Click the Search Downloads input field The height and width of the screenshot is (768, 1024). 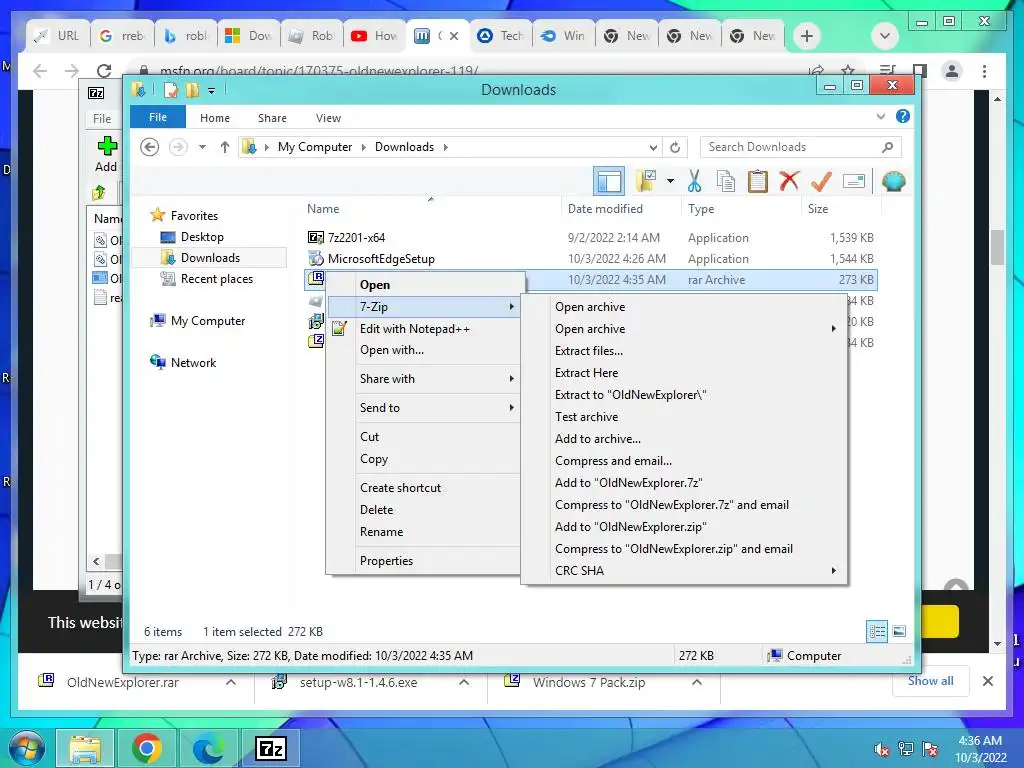791,147
